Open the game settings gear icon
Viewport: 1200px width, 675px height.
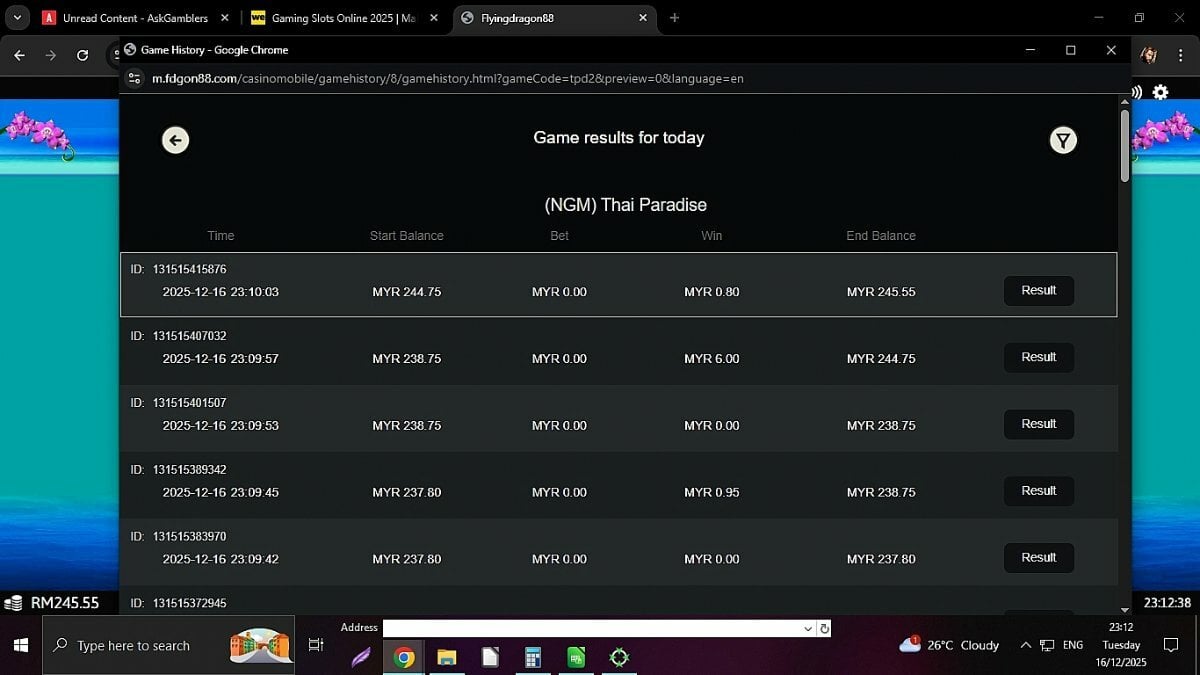[x=1160, y=92]
